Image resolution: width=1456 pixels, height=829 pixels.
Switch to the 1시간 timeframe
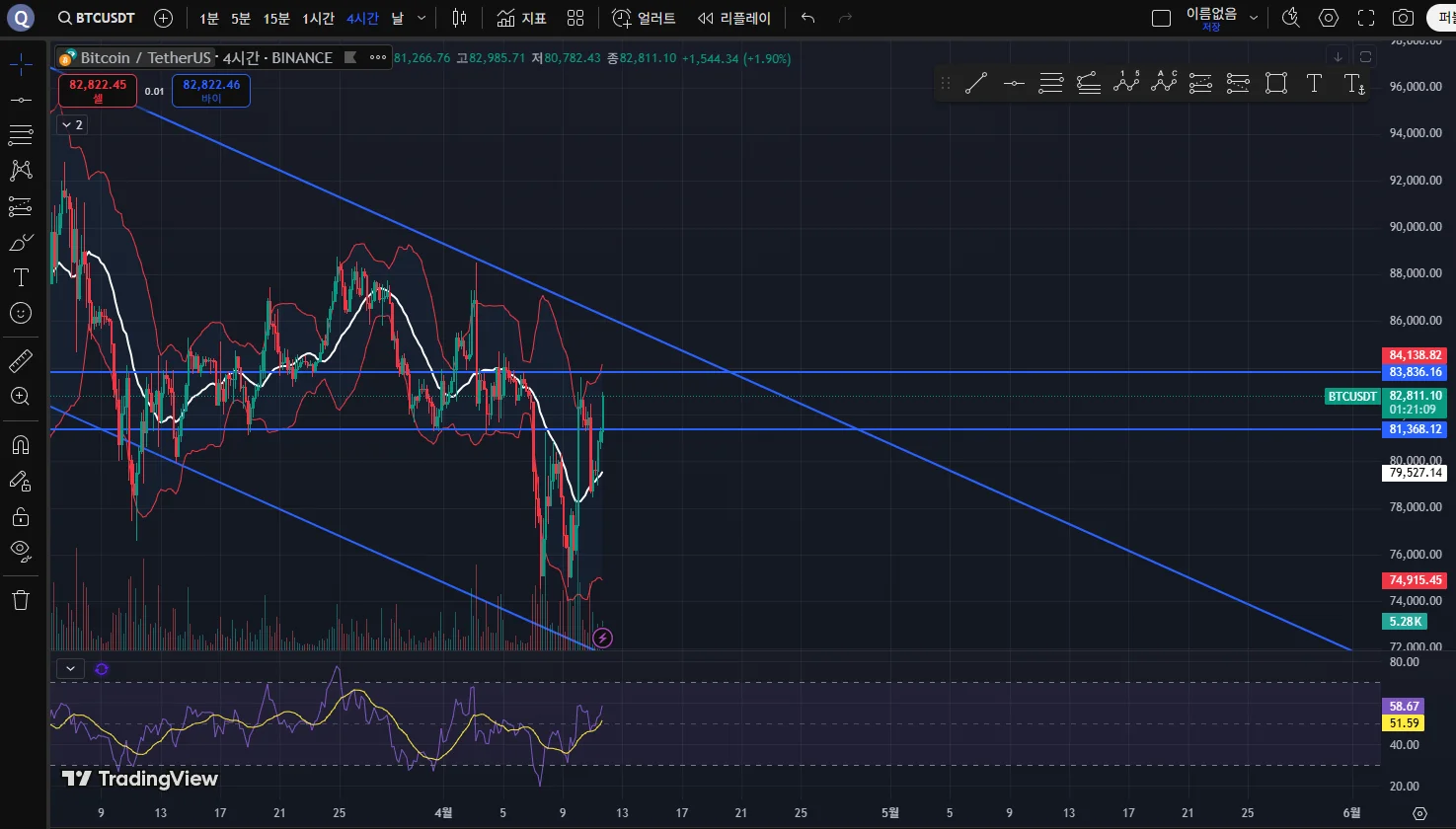[318, 18]
